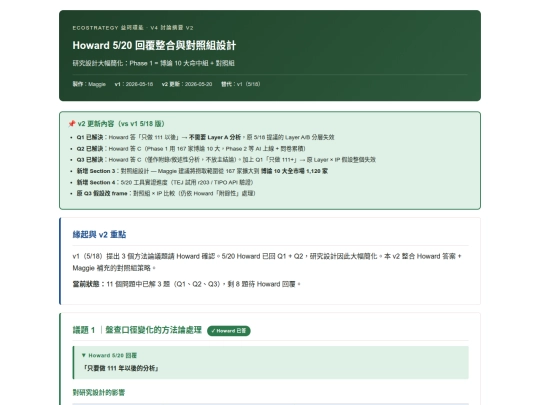Viewport: 540px width, 405px height.
Task: Click the bullet starting 原 Q3 假設改 frame
Action: [x=166, y=193]
